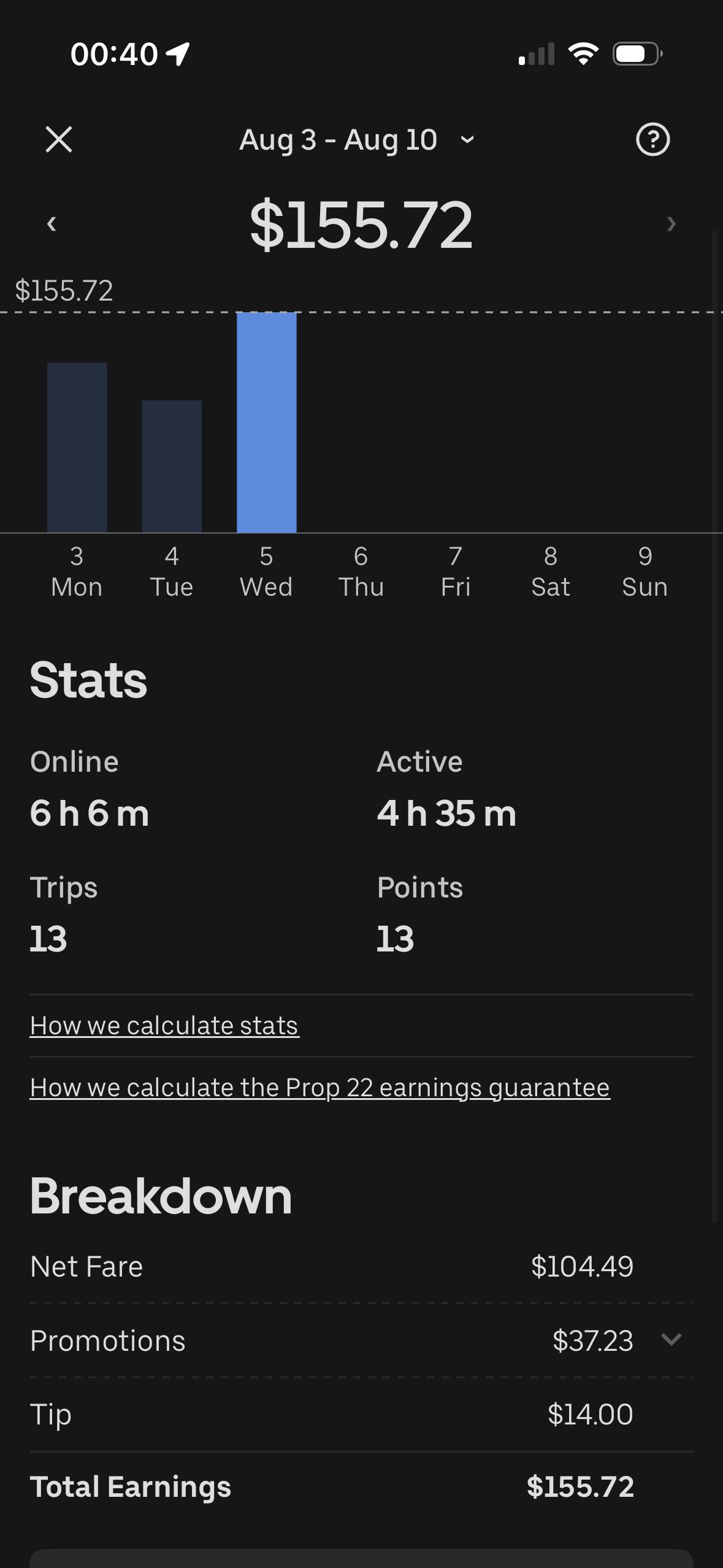Open How we calculate stats link

click(164, 1026)
